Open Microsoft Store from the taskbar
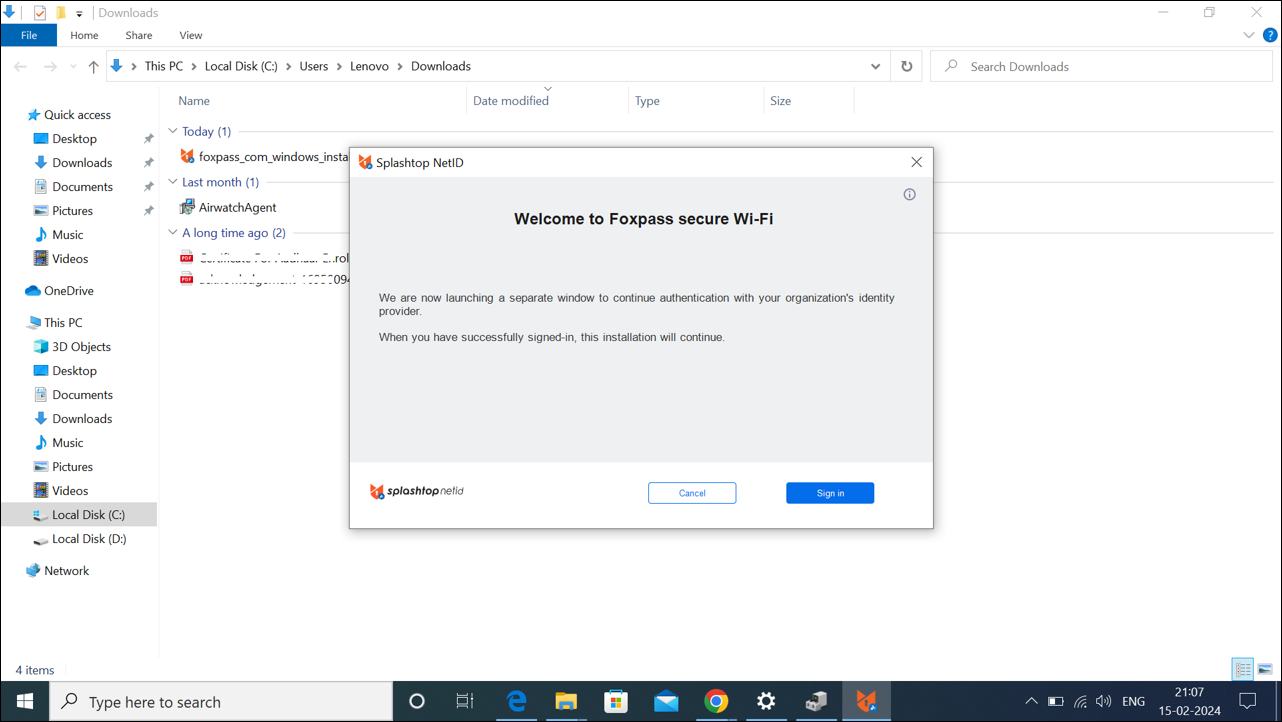Image resolution: width=1282 pixels, height=722 pixels. (616, 701)
